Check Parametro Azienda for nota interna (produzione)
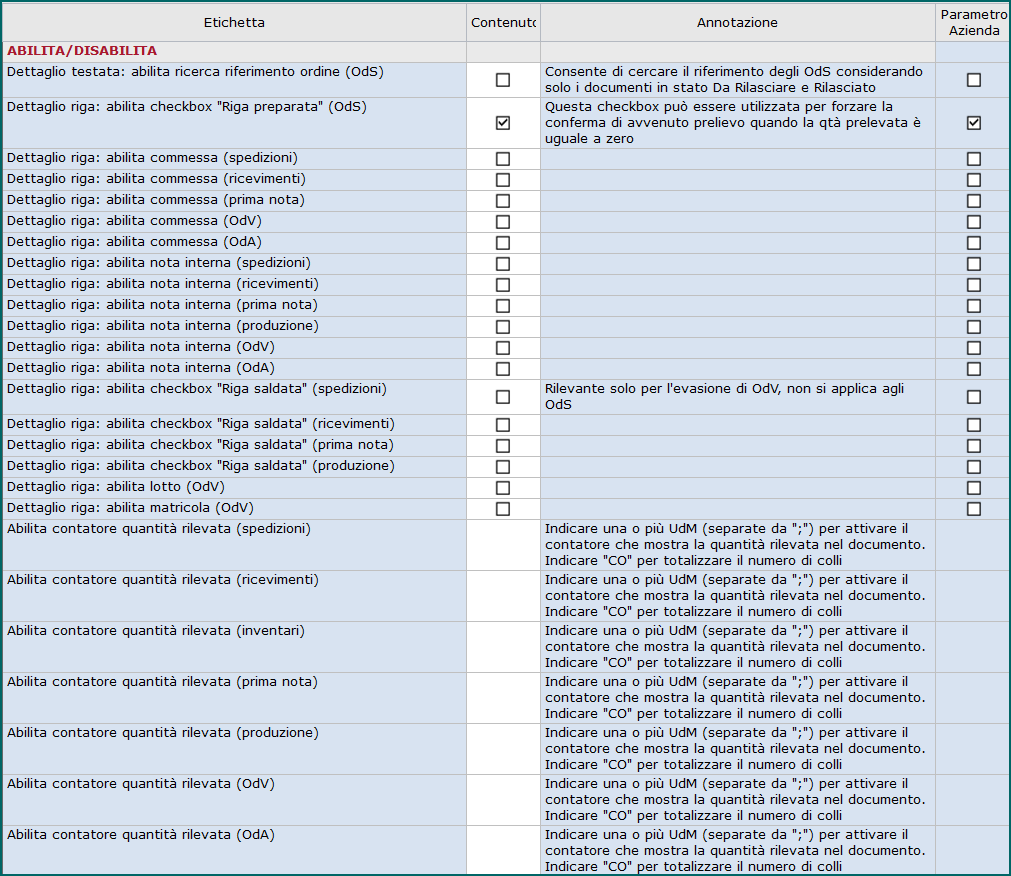The height and width of the screenshot is (876, 1011). [x=974, y=327]
